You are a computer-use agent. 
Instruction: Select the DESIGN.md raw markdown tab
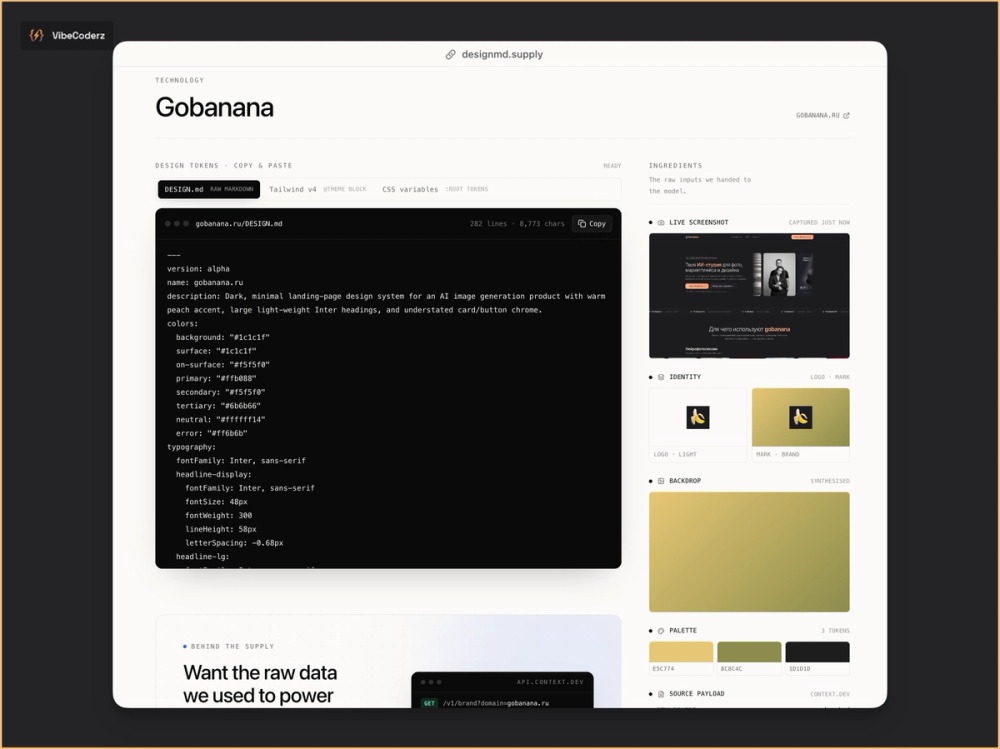tap(209, 189)
